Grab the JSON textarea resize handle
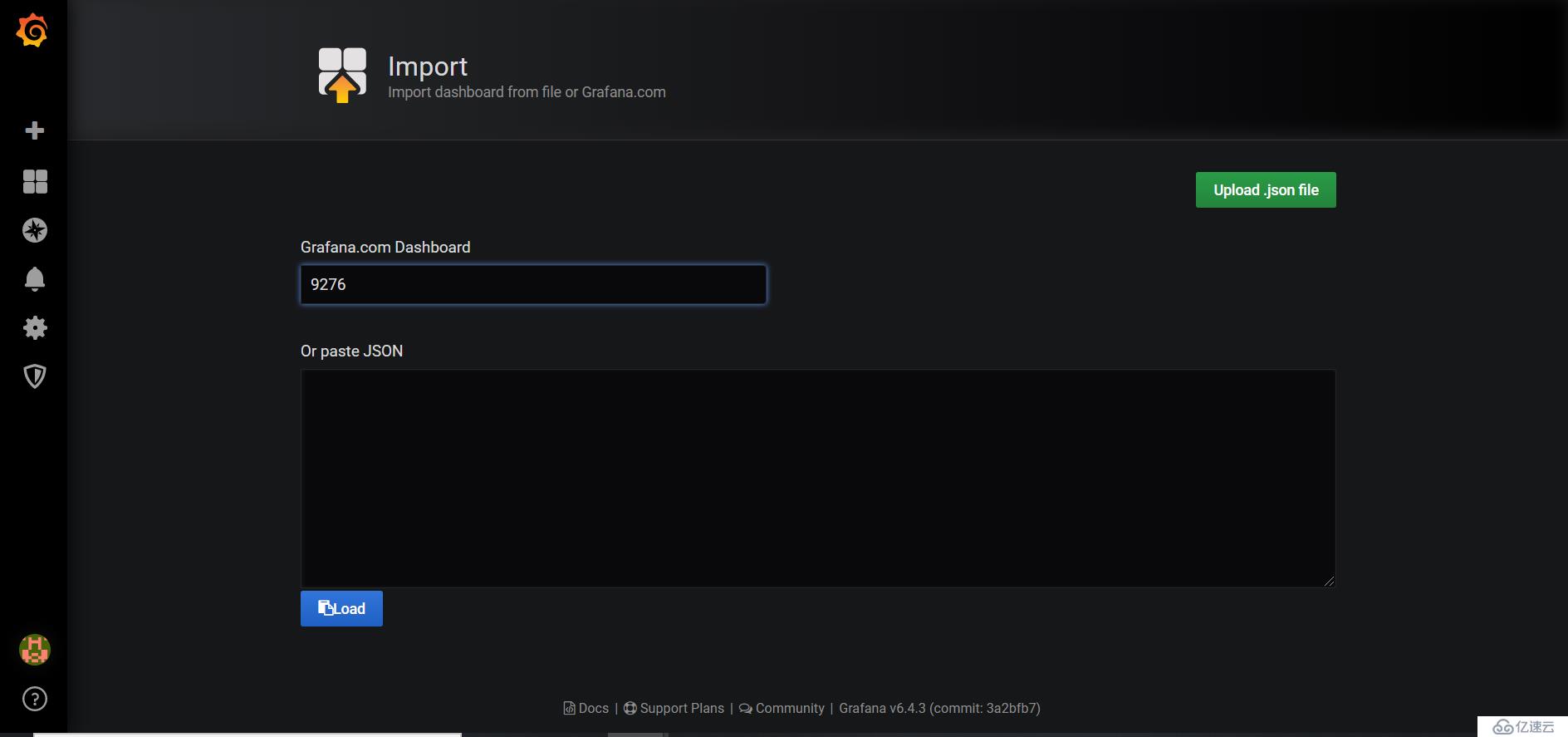 [x=1329, y=581]
